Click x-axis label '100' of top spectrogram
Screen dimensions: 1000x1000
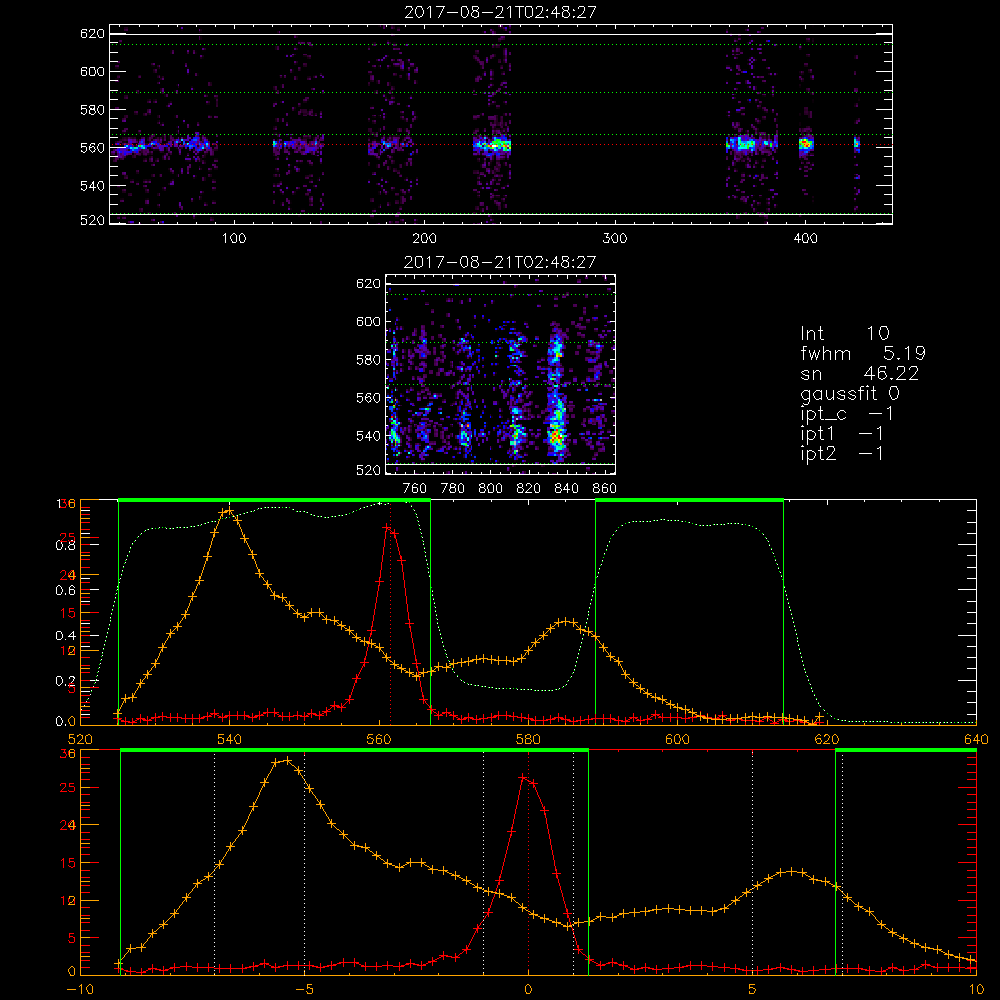[x=234, y=239]
